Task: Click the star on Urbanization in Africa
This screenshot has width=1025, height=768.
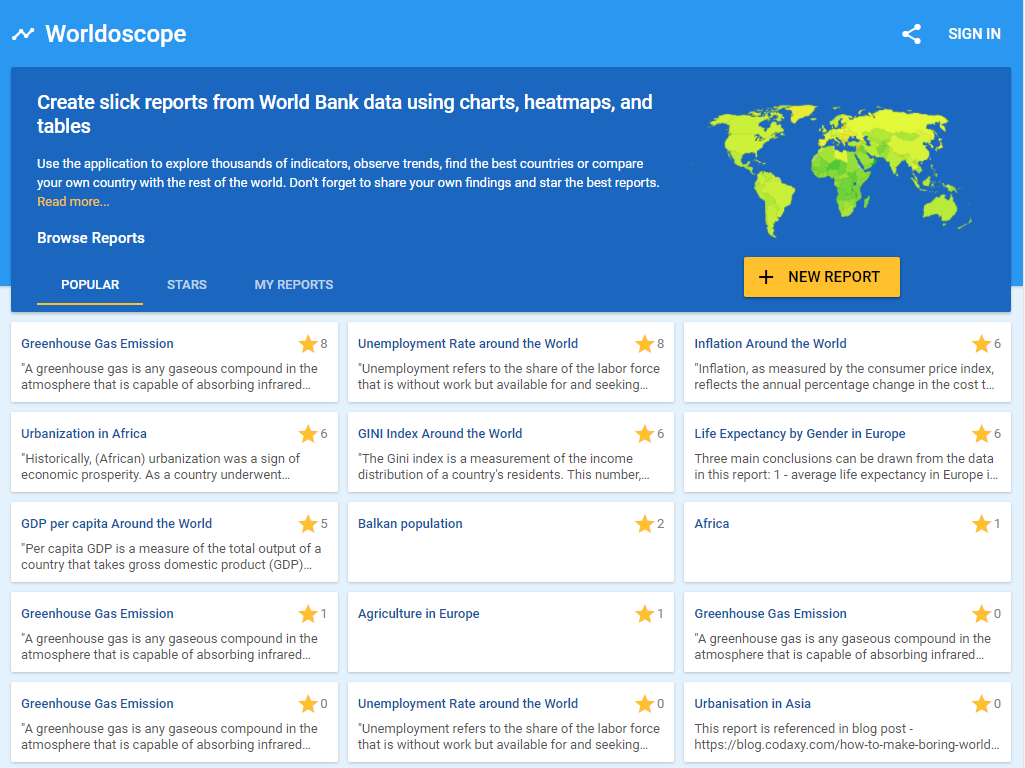Action: (x=308, y=434)
